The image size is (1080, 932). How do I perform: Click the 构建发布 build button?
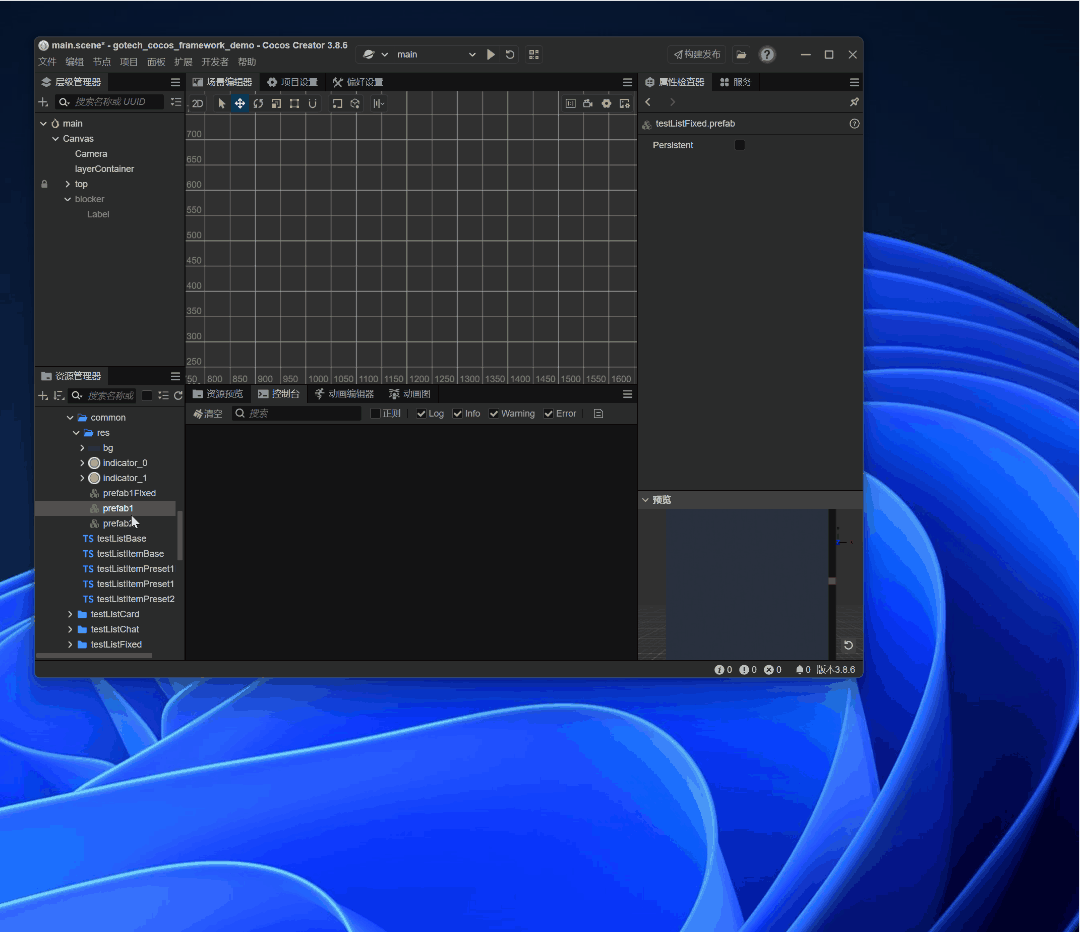[x=696, y=54]
